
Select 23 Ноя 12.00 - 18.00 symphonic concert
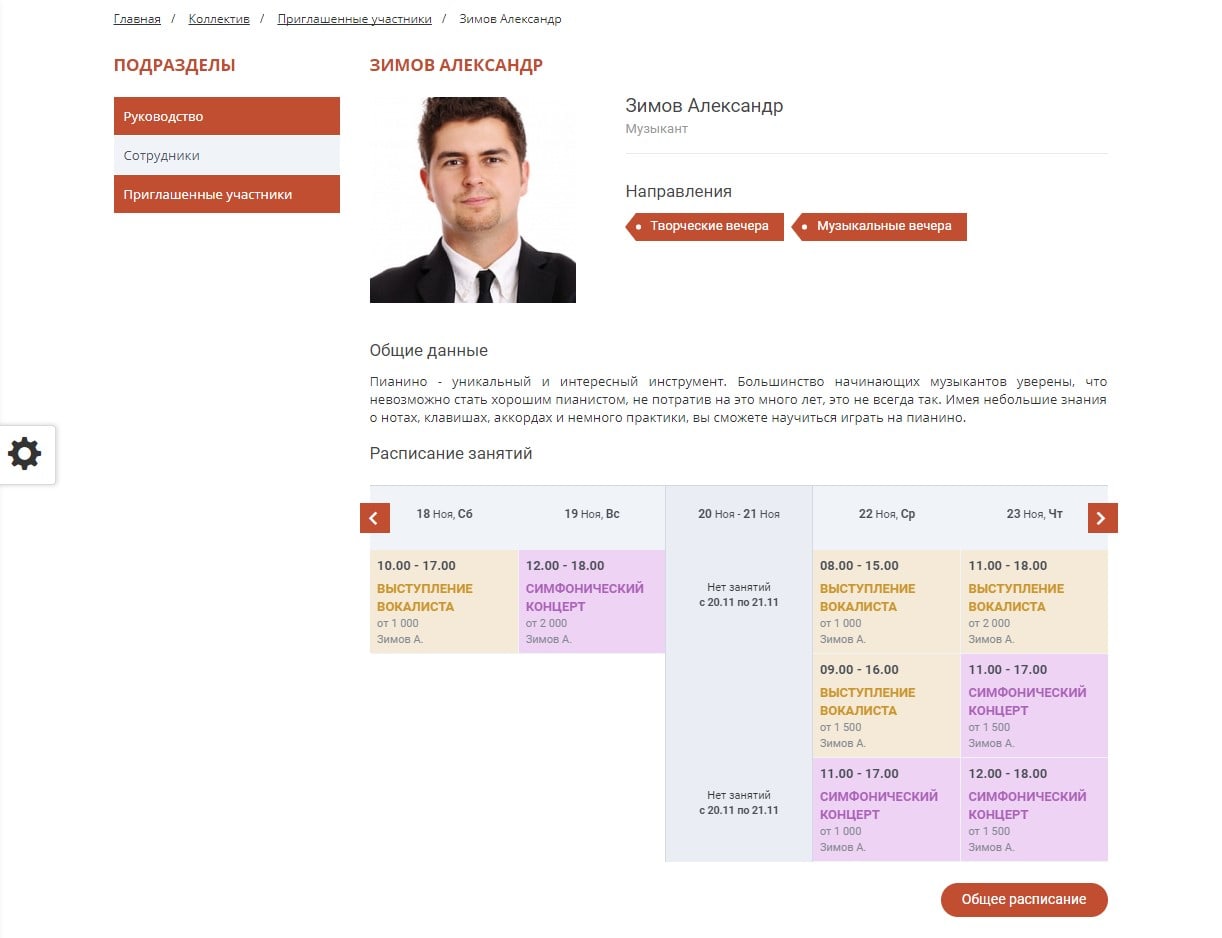1033,809
